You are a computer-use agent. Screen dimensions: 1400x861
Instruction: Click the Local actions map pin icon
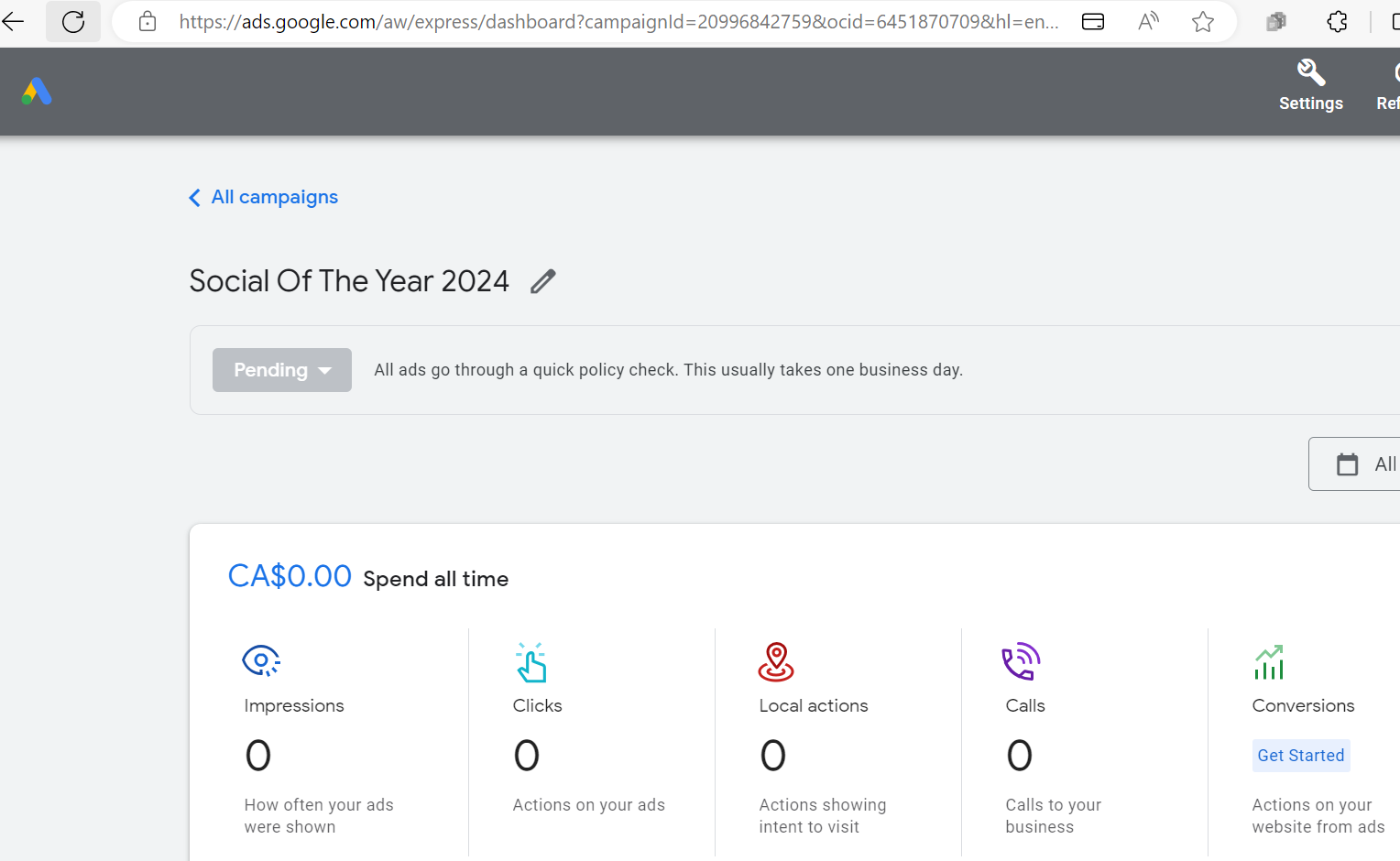click(x=776, y=661)
